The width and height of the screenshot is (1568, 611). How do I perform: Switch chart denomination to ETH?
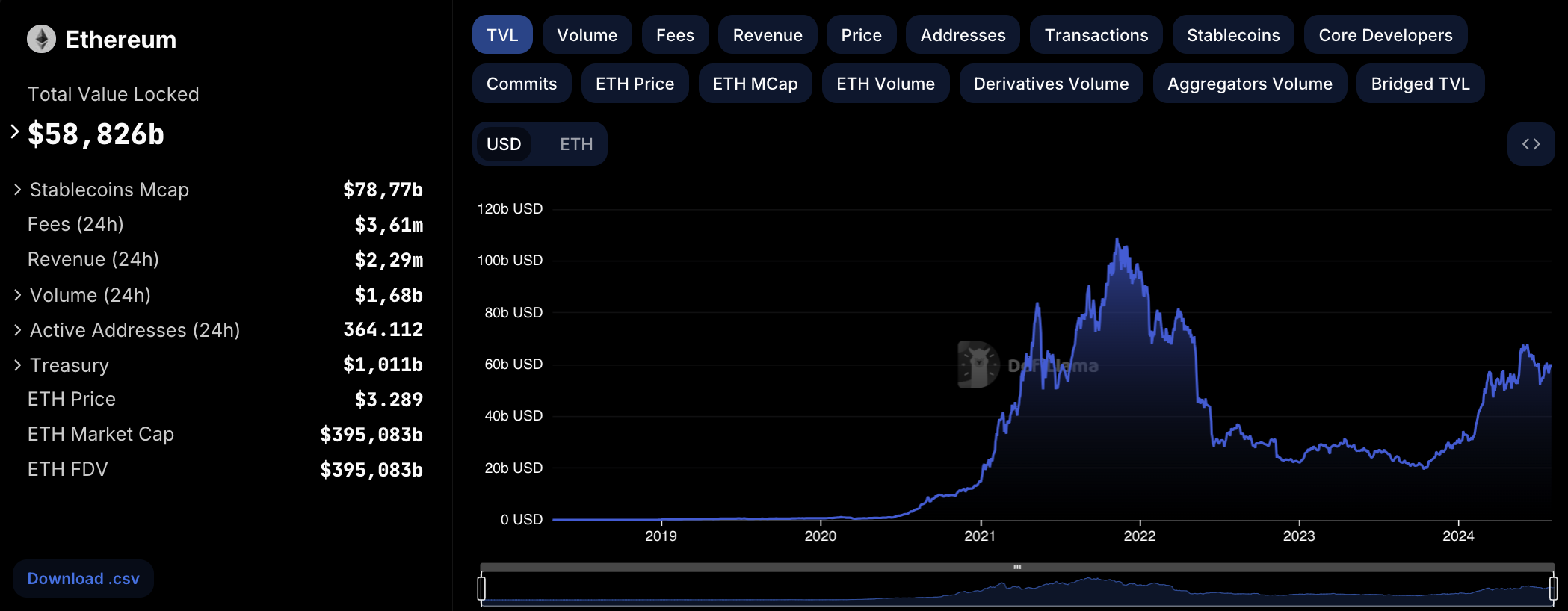click(576, 144)
